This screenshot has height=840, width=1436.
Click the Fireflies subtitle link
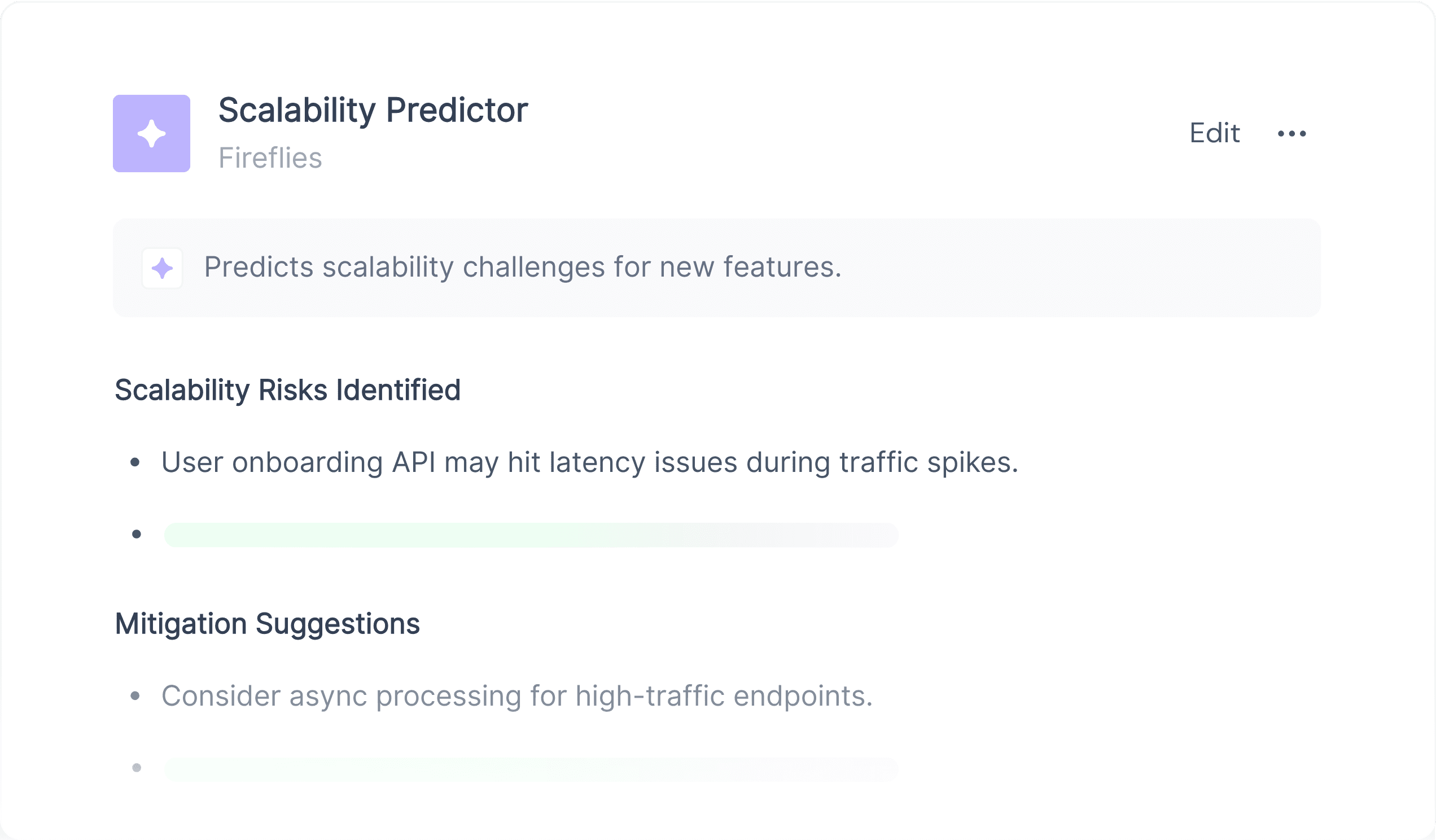pyautogui.click(x=270, y=158)
